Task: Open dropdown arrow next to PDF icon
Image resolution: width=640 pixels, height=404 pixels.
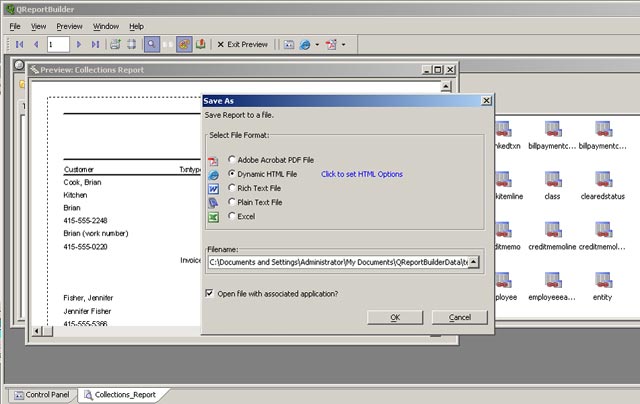Action: (343, 44)
